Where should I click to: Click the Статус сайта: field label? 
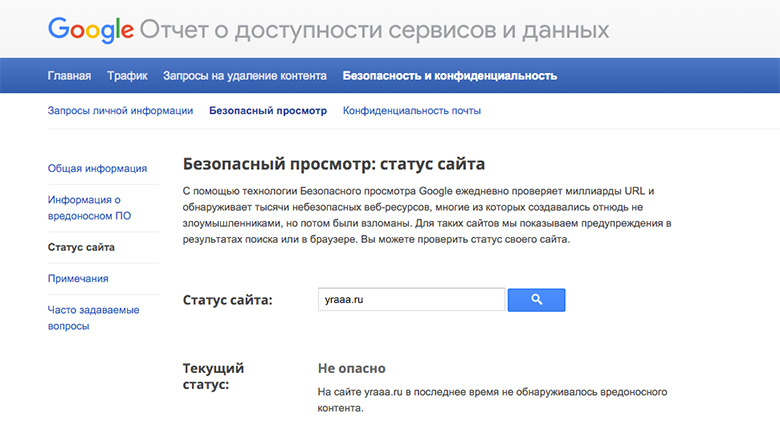[x=228, y=300]
